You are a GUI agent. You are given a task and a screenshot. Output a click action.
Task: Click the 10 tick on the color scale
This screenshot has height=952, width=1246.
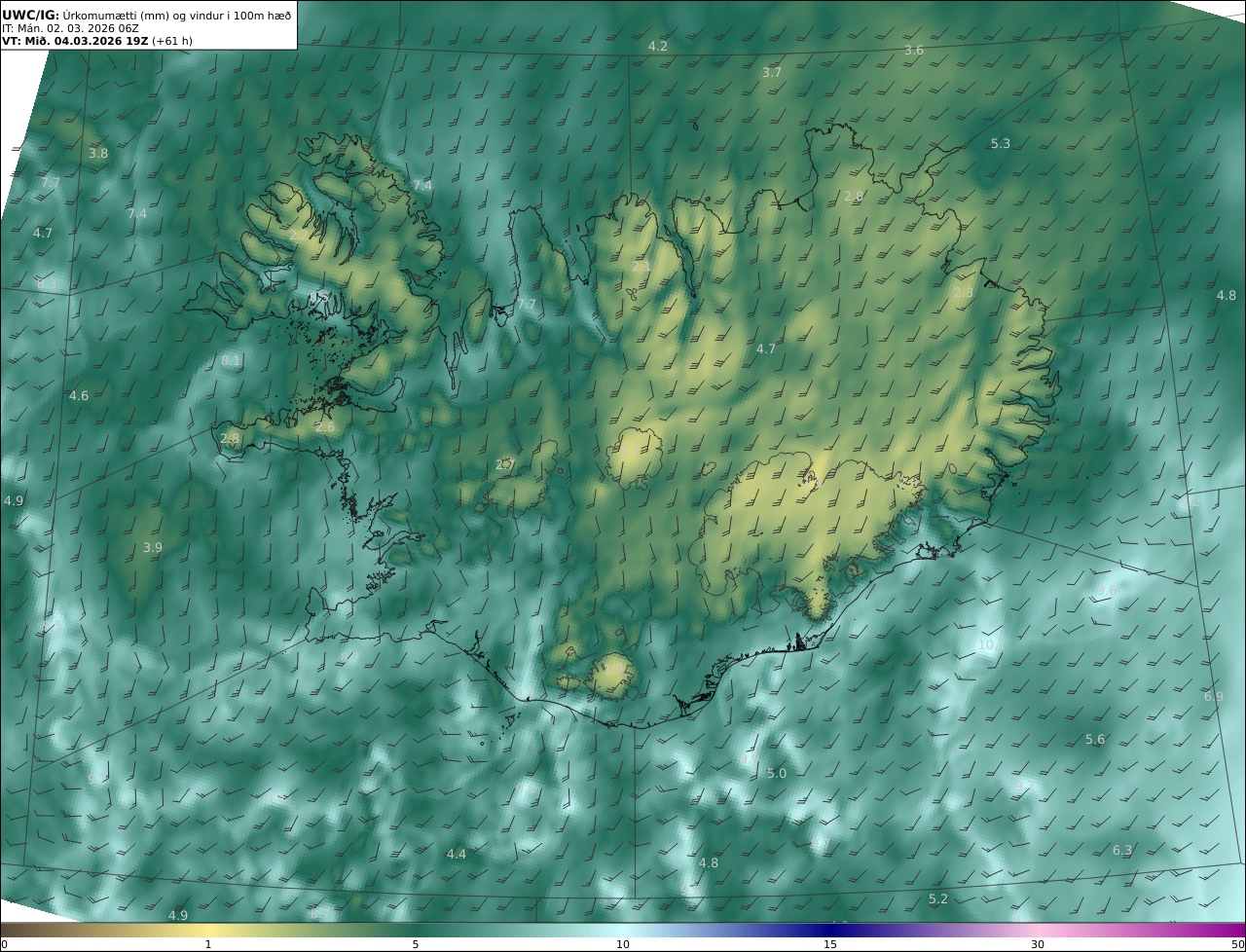(623, 944)
